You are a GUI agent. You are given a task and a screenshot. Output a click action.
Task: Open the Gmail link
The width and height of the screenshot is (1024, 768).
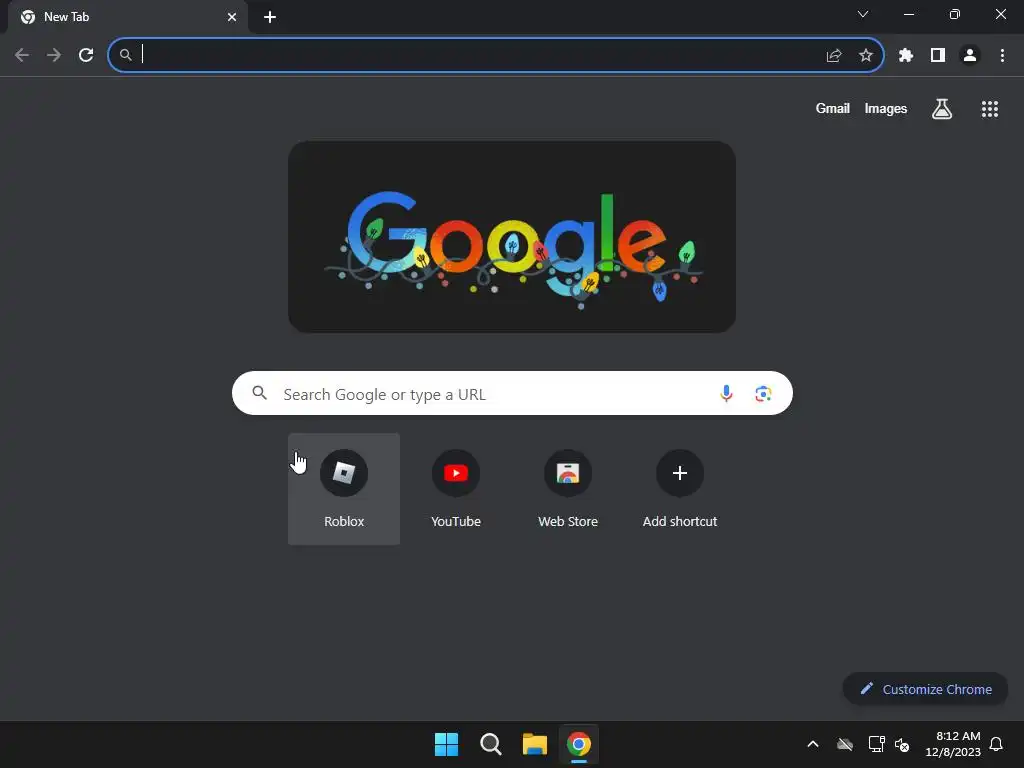pyautogui.click(x=832, y=108)
